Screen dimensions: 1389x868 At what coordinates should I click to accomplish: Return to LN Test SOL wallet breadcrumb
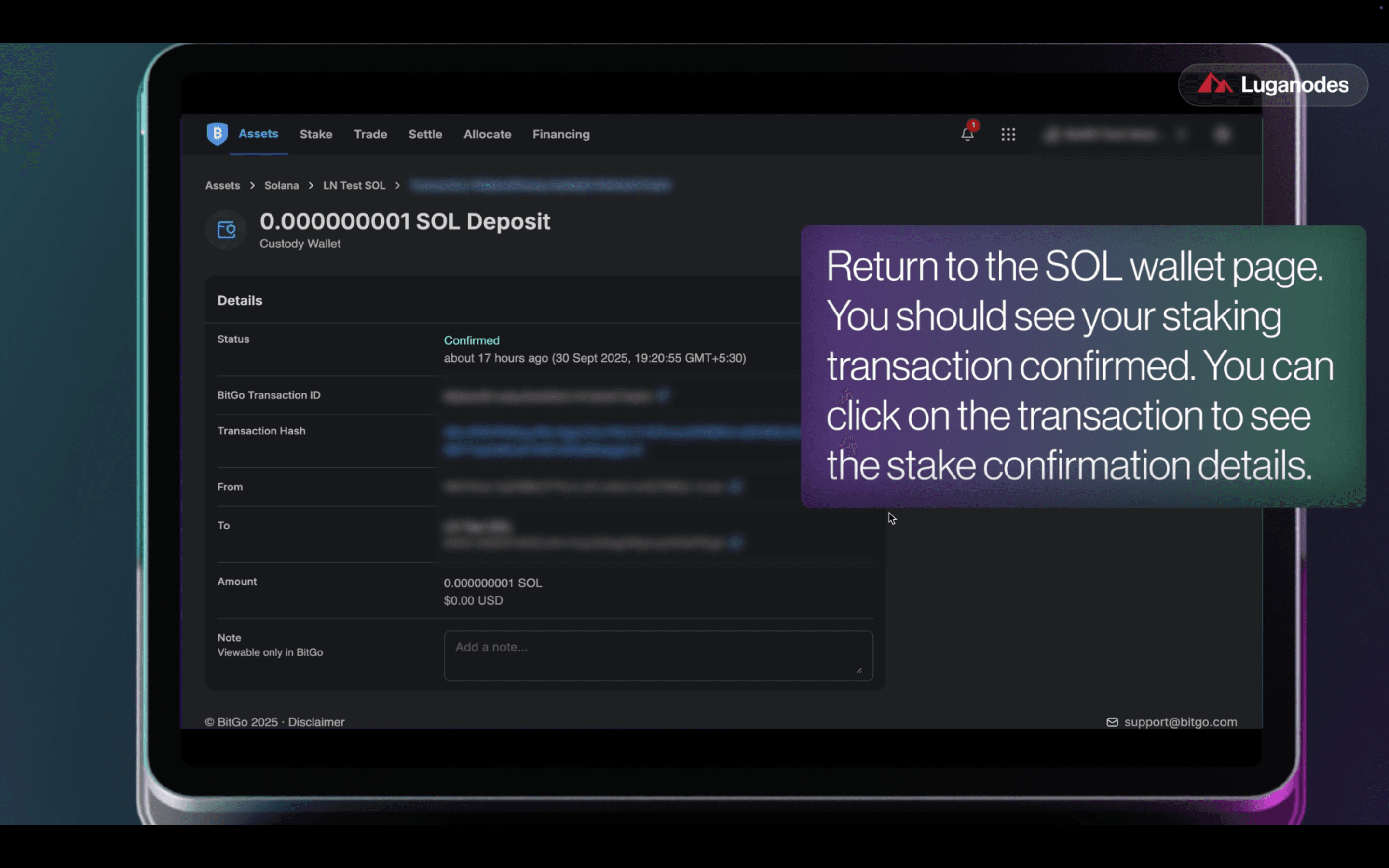tap(354, 186)
